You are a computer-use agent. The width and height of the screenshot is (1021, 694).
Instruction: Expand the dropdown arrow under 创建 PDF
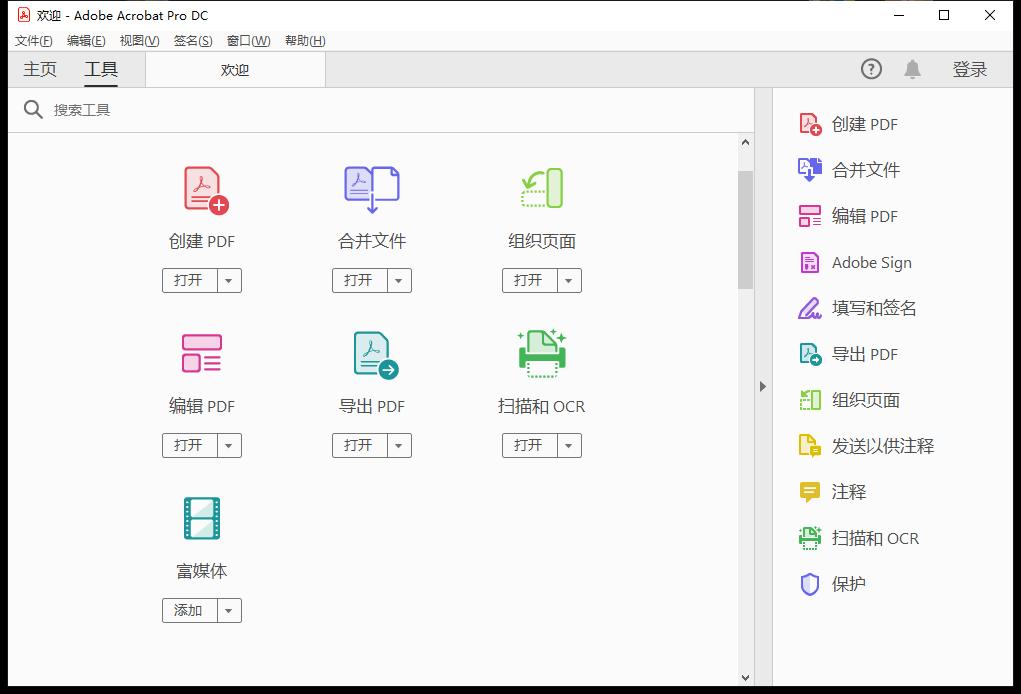point(229,281)
